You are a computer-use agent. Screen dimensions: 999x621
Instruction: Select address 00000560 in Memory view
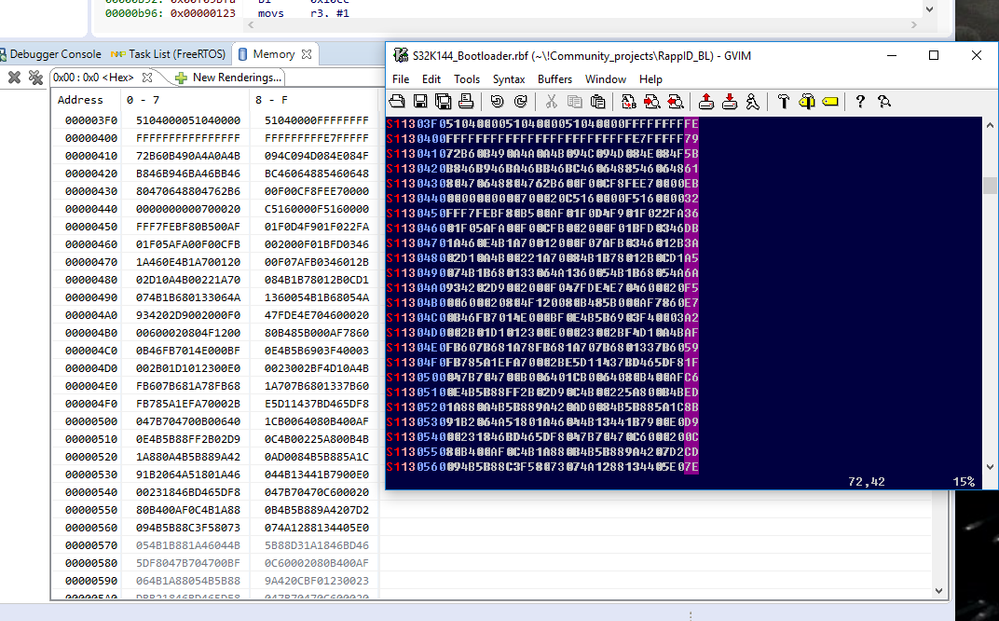(89, 527)
